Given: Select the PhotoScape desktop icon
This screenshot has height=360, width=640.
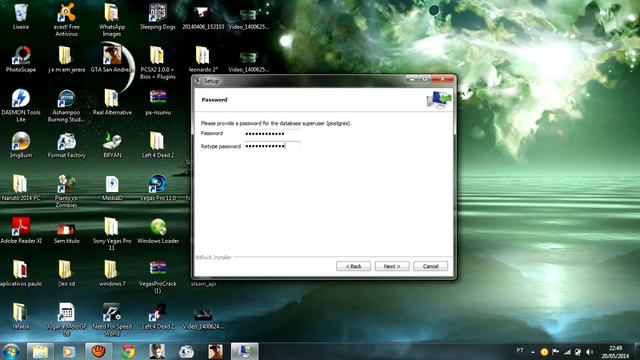Looking at the screenshot, I should click(x=20, y=60).
